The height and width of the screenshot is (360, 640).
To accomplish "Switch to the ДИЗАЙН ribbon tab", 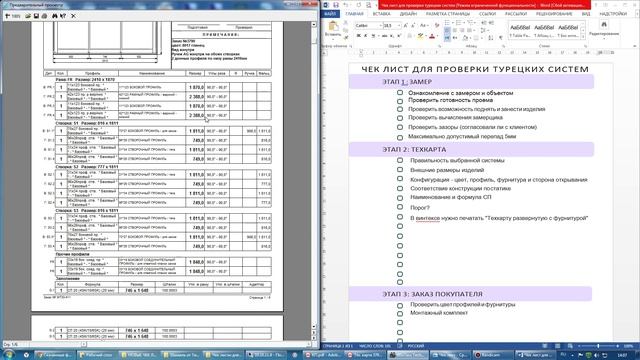I will (x=408, y=14).
